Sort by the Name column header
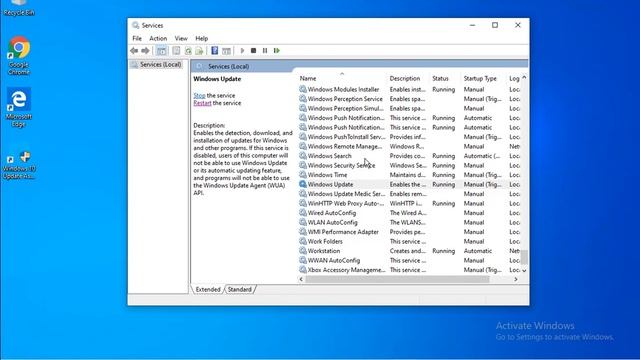Screen dimensions: 640x360 coord(342,78)
